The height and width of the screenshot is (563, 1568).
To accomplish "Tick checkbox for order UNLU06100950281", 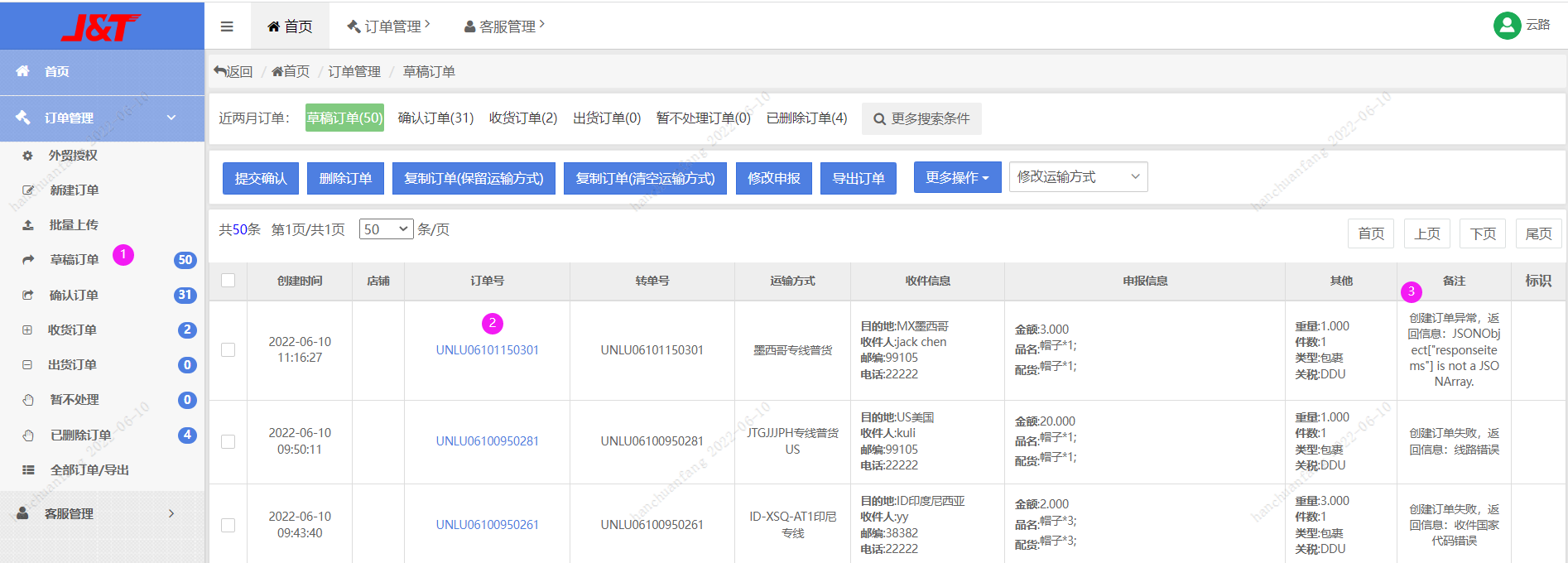I will pos(228,441).
